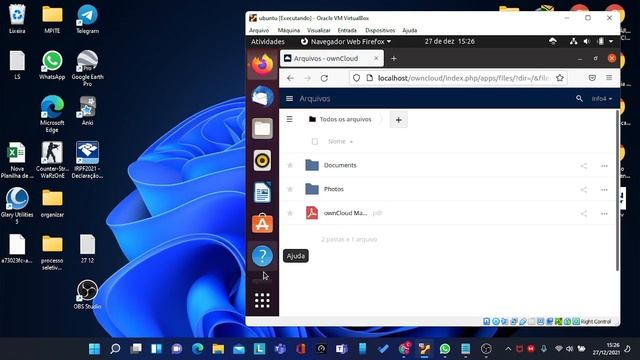This screenshot has height=360, width=640.
Task: Open more actions for the Documents folder
Action: pos(604,166)
